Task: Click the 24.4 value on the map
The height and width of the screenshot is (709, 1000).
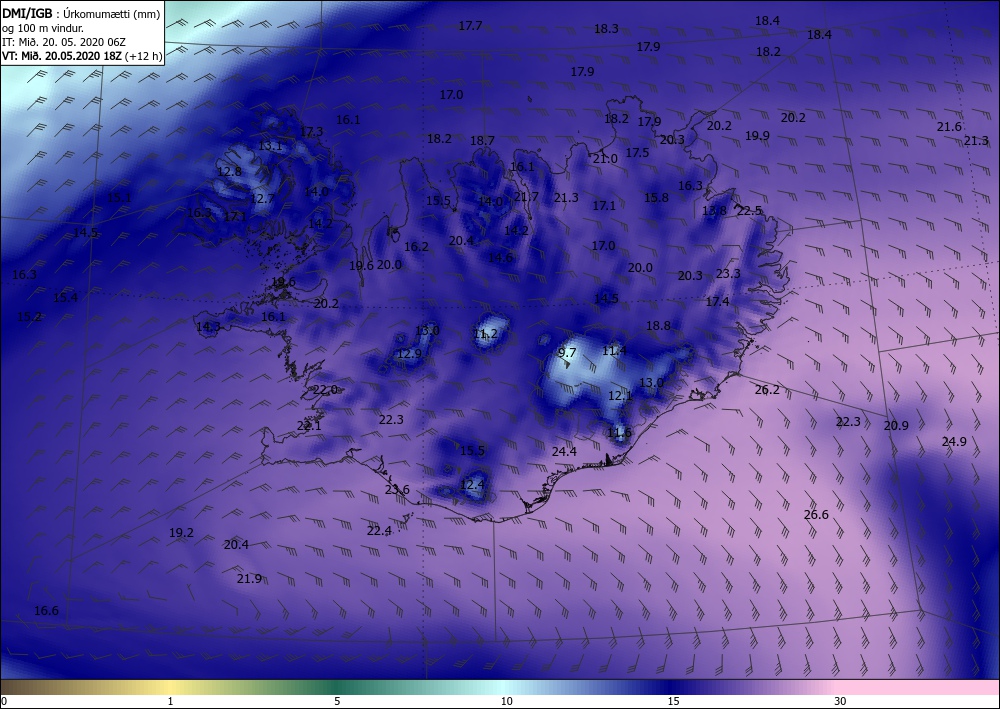Action: pos(564,451)
